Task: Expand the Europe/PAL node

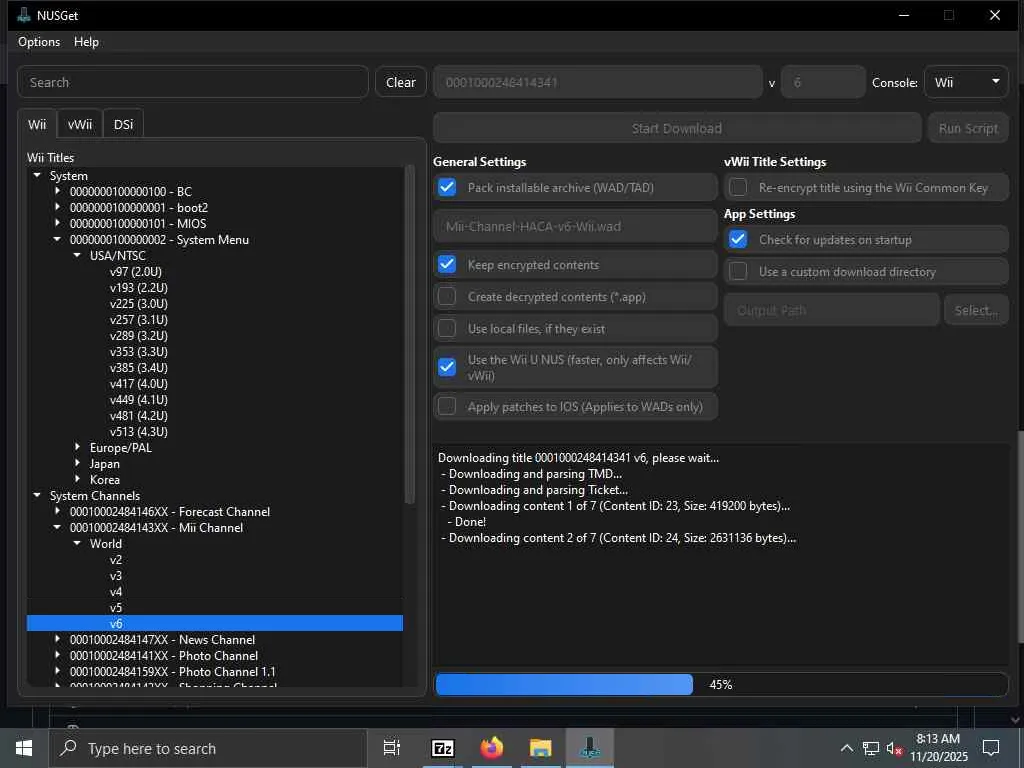Action: click(77, 447)
